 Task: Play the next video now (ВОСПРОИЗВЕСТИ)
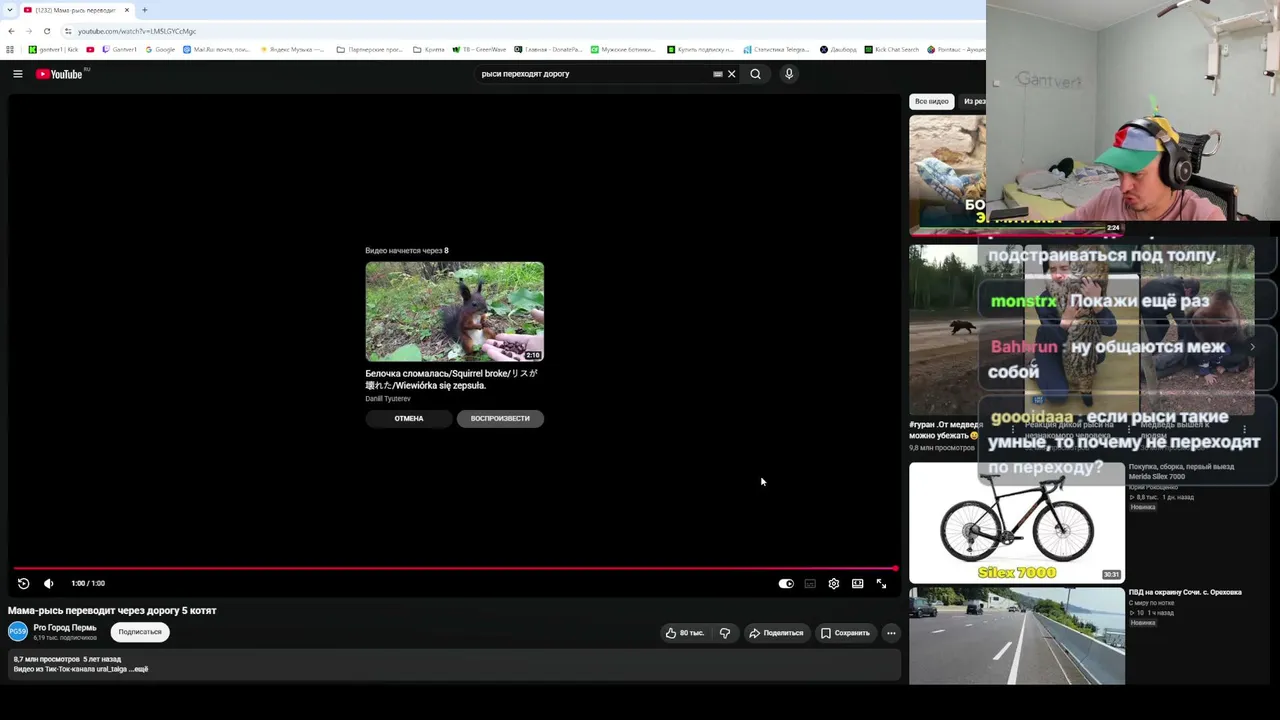tap(500, 418)
